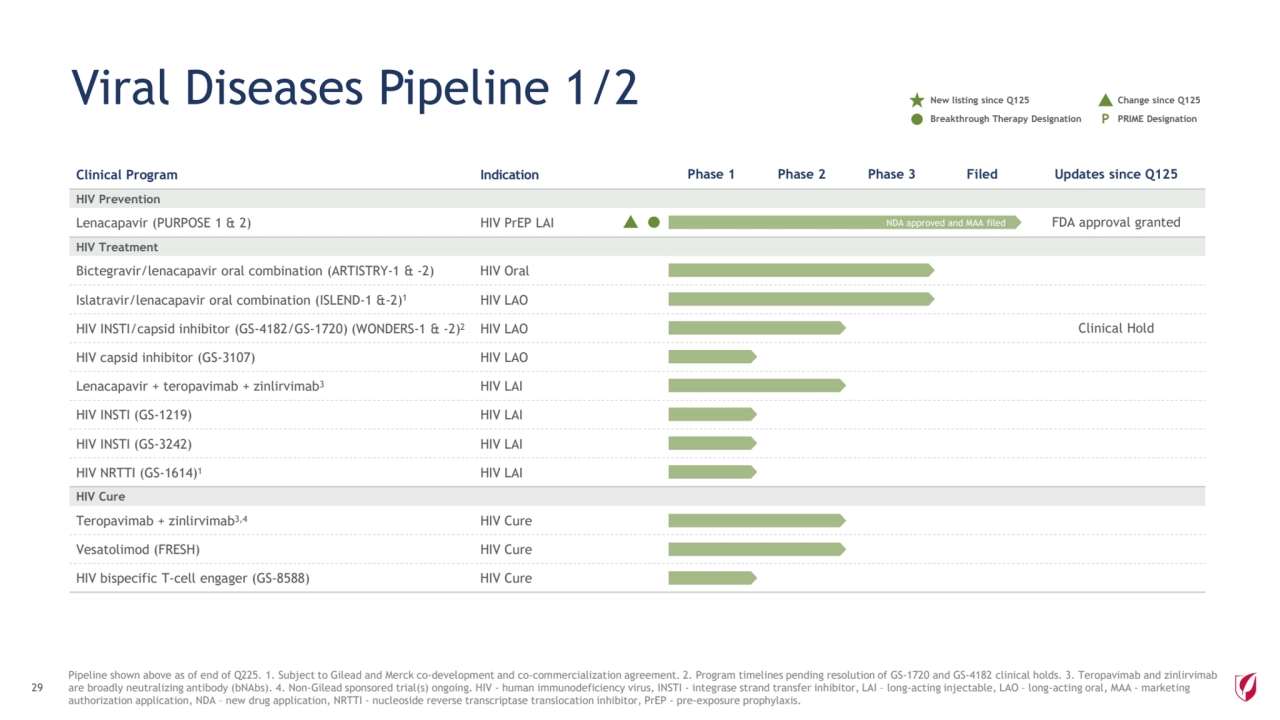Click the Bictegravir/lenacapavir ARTISTRY progress bar
Viewport: 1280px width, 720px height.
coord(801,270)
